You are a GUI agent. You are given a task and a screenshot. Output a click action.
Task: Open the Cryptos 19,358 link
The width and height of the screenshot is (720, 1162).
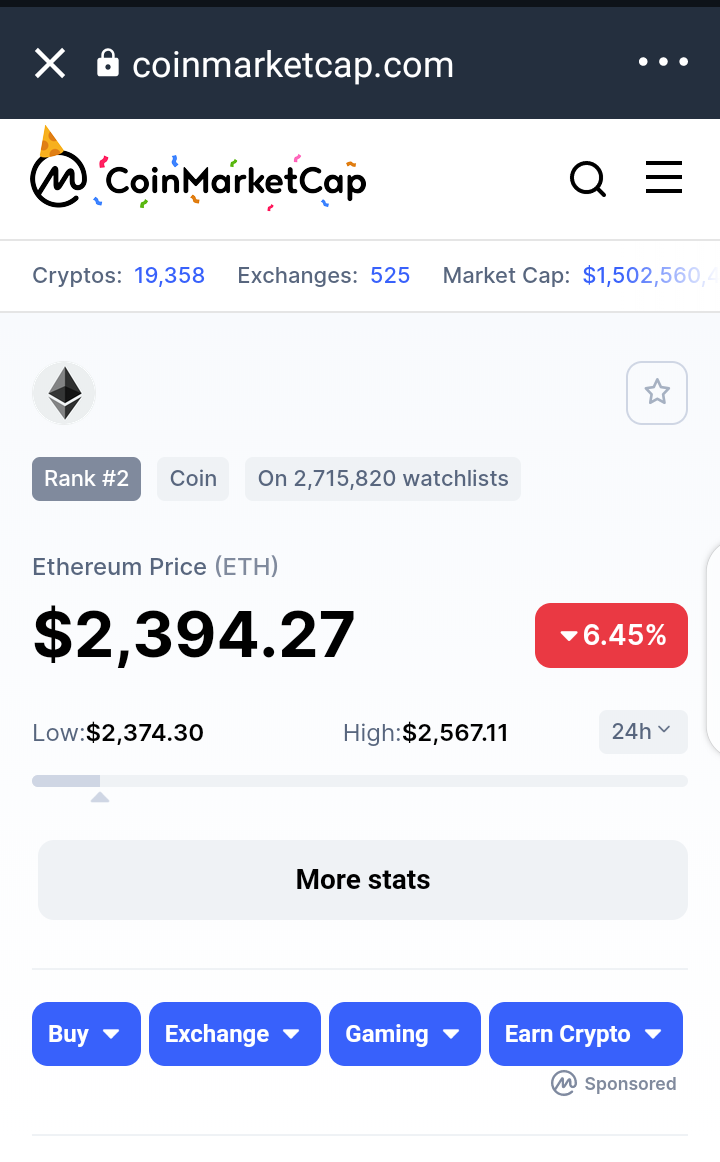tap(170, 276)
